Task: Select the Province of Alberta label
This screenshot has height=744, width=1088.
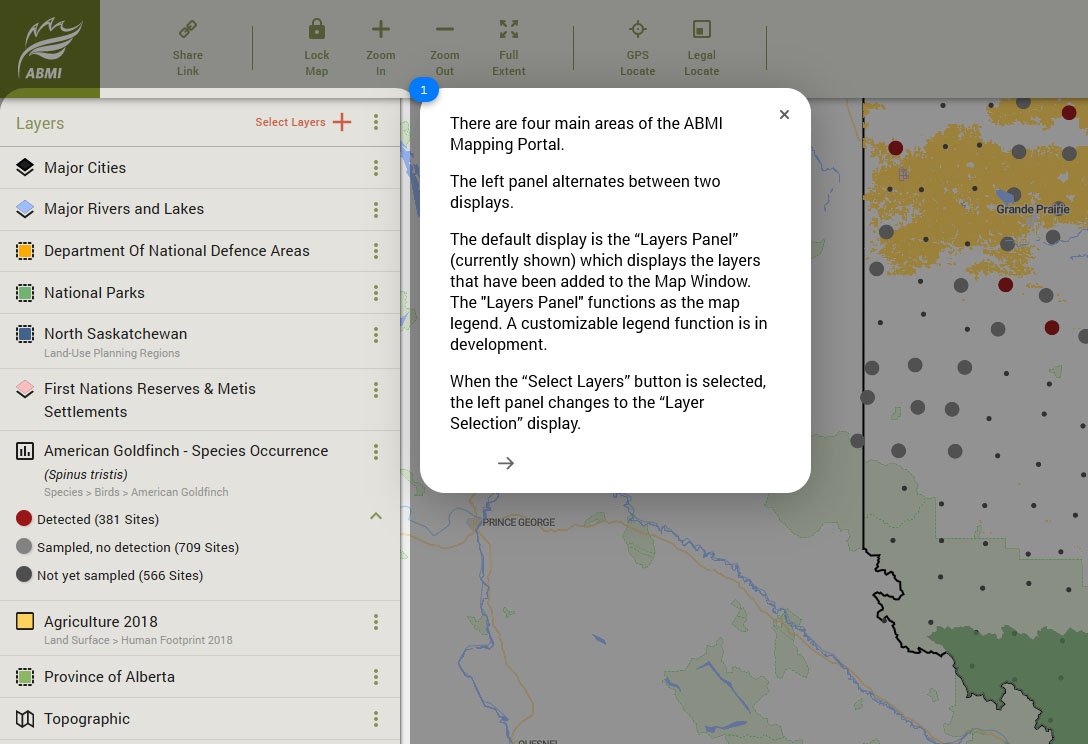Action: coord(110,677)
